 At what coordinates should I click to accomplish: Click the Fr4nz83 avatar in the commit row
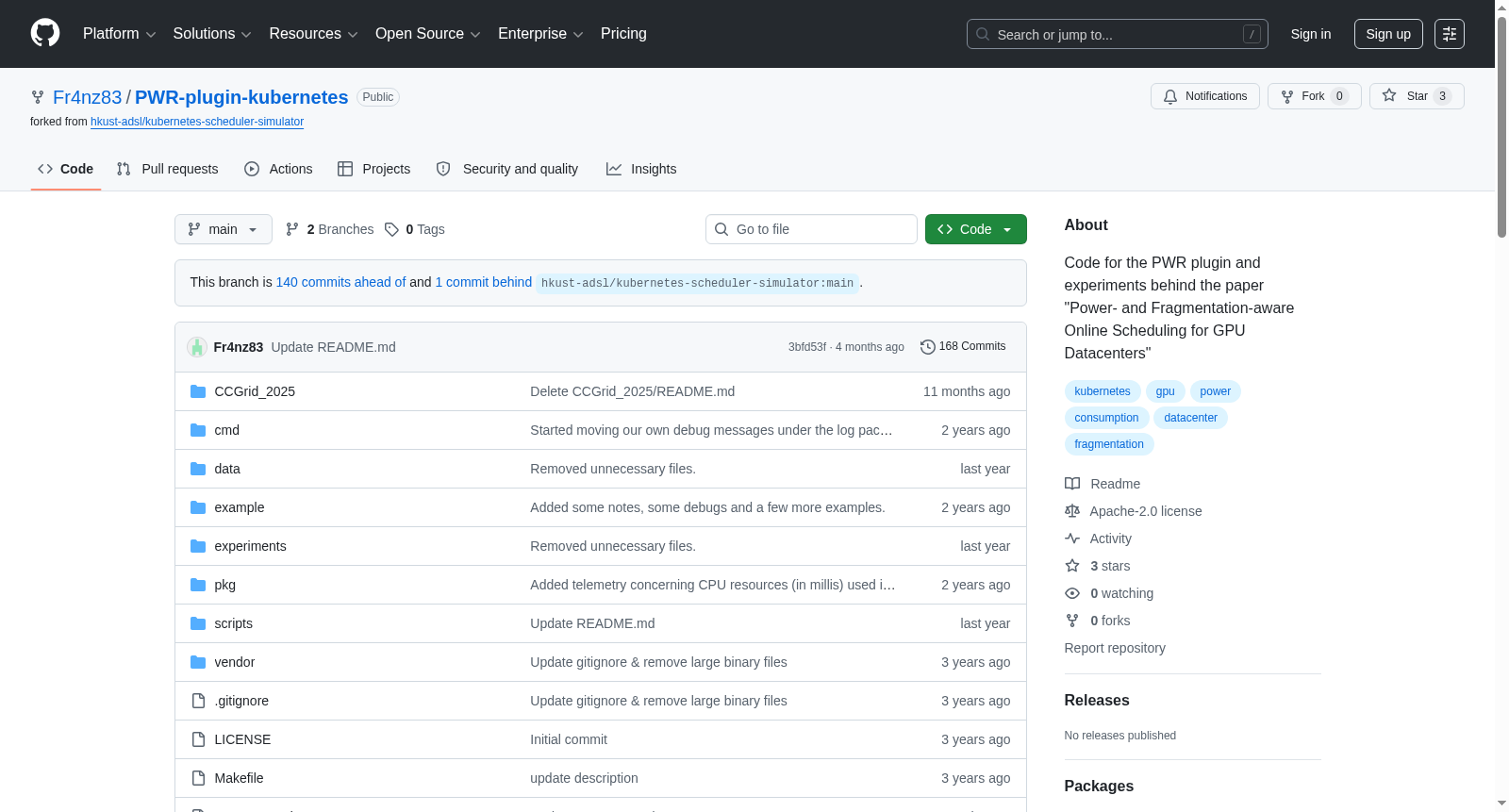click(x=197, y=347)
